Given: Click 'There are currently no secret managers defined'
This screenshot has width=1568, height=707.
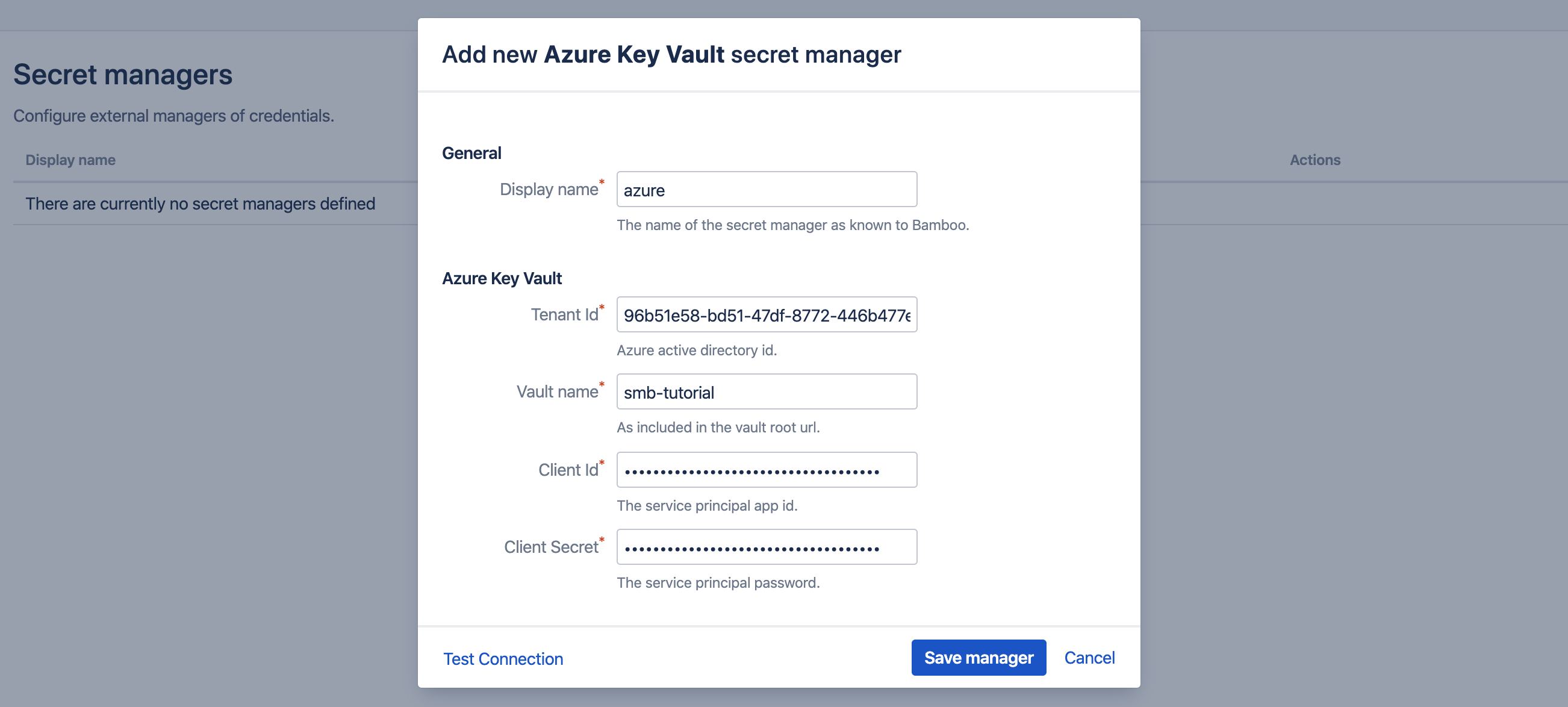Looking at the screenshot, I should pos(201,204).
